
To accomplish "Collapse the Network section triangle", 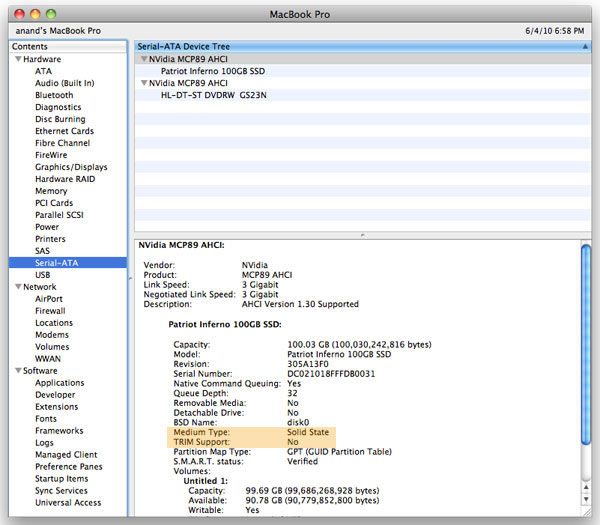I will pyautogui.click(x=18, y=287).
